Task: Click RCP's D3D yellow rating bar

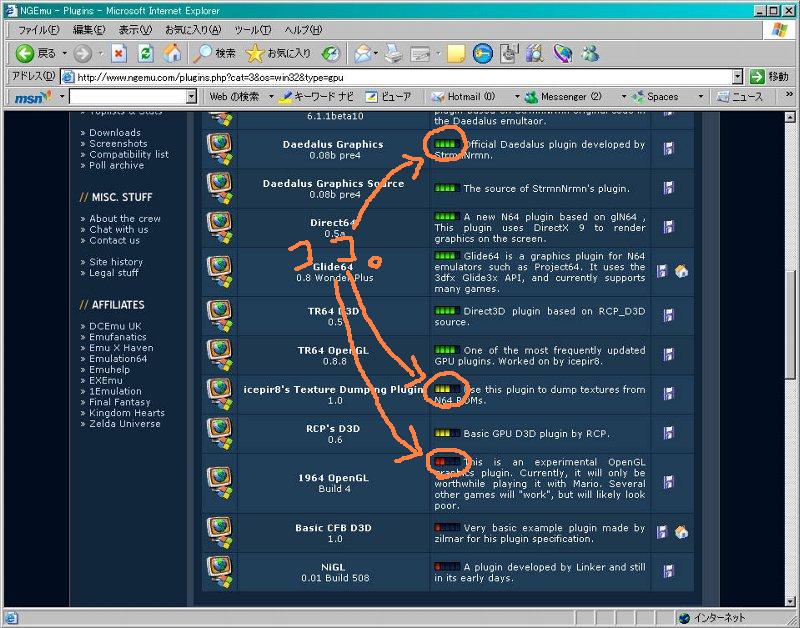Action: (447, 434)
